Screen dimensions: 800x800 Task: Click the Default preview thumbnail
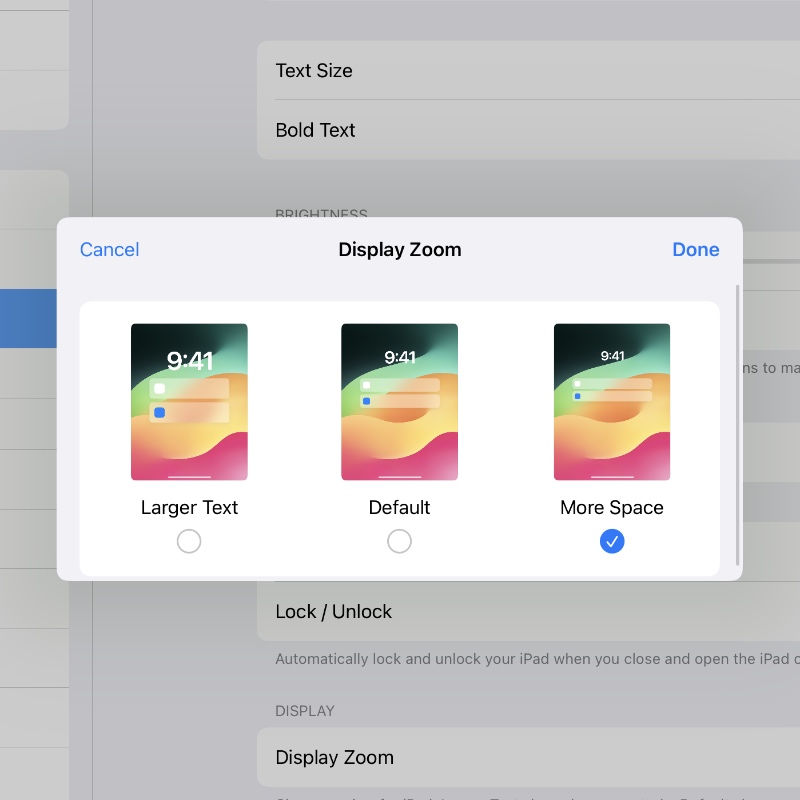(x=399, y=402)
